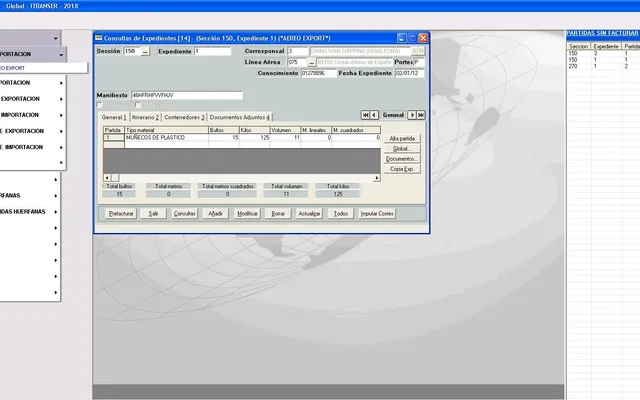Expand second EXPORTACION submenu arrow
The width and height of the screenshot is (640, 400).
tap(61, 131)
